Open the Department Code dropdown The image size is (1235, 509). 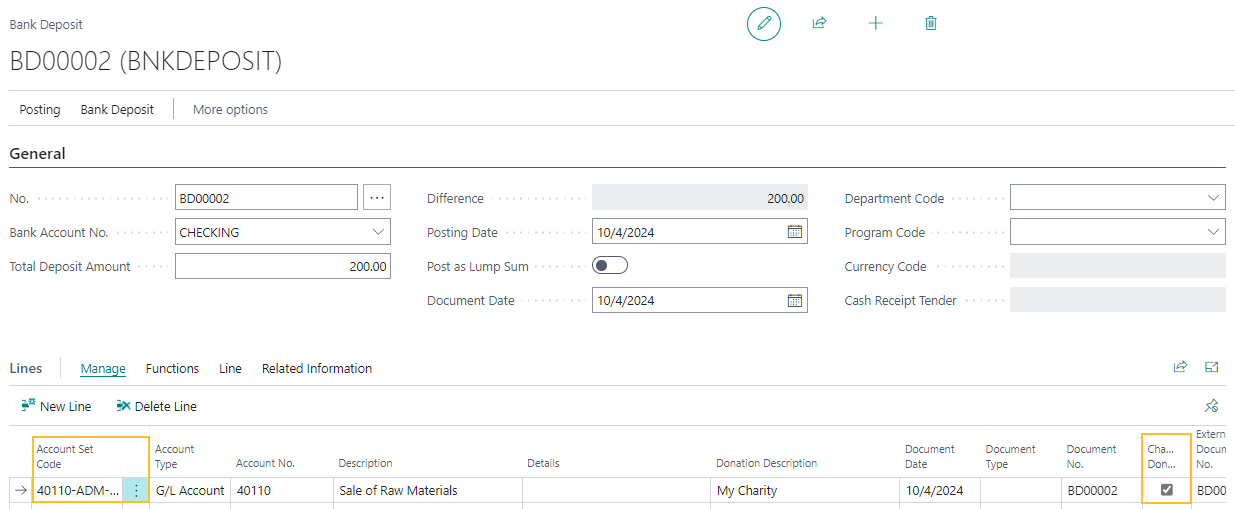(x=1214, y=198)
